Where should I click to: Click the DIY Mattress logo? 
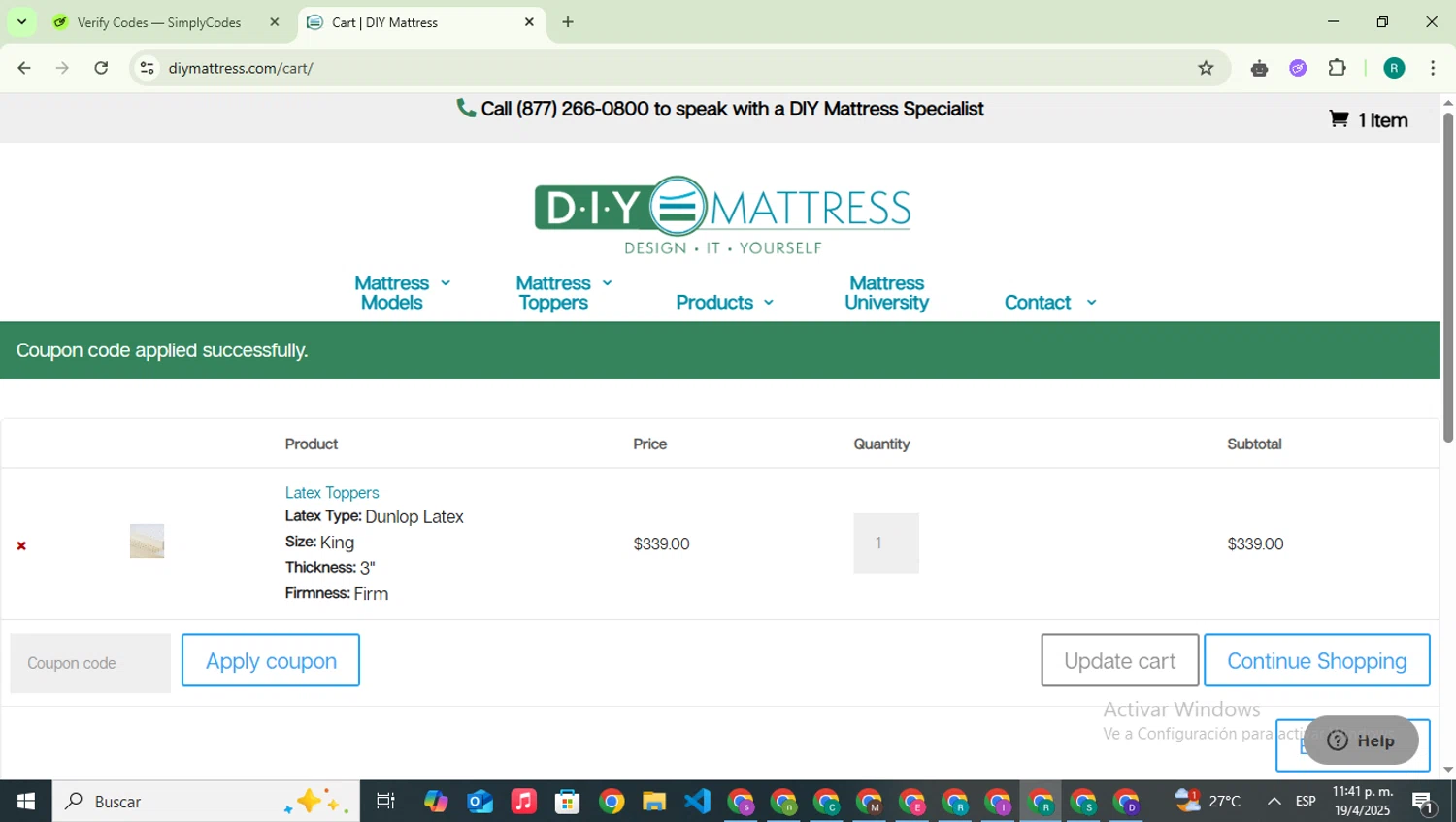click(x=722, y=215)
